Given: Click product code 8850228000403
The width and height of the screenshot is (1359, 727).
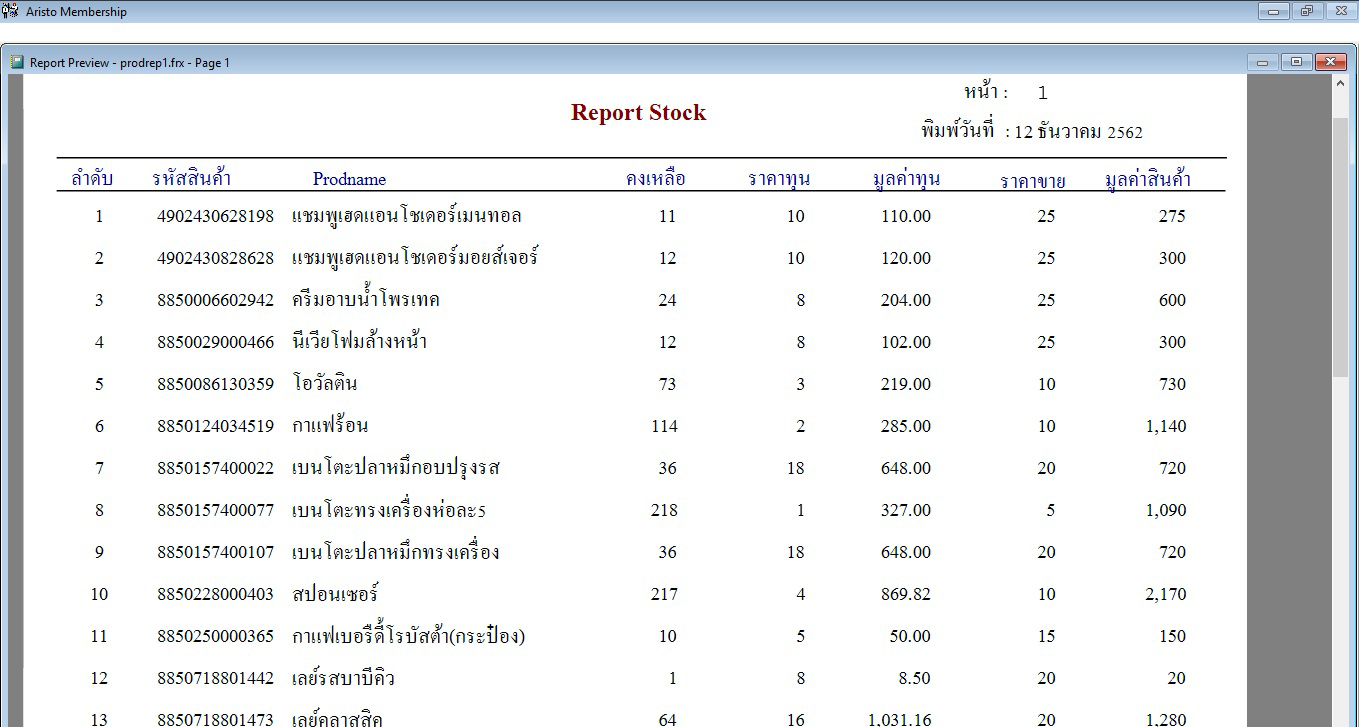Looking at the screenshot, I should point(215,594).
